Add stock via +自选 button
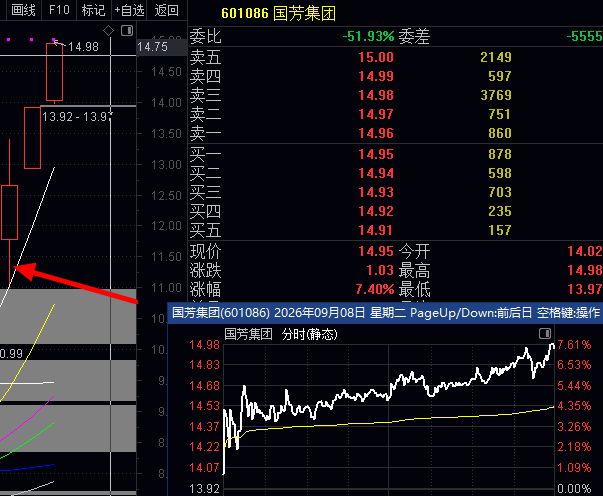This screenshot has height=496, width=603. 130,10
